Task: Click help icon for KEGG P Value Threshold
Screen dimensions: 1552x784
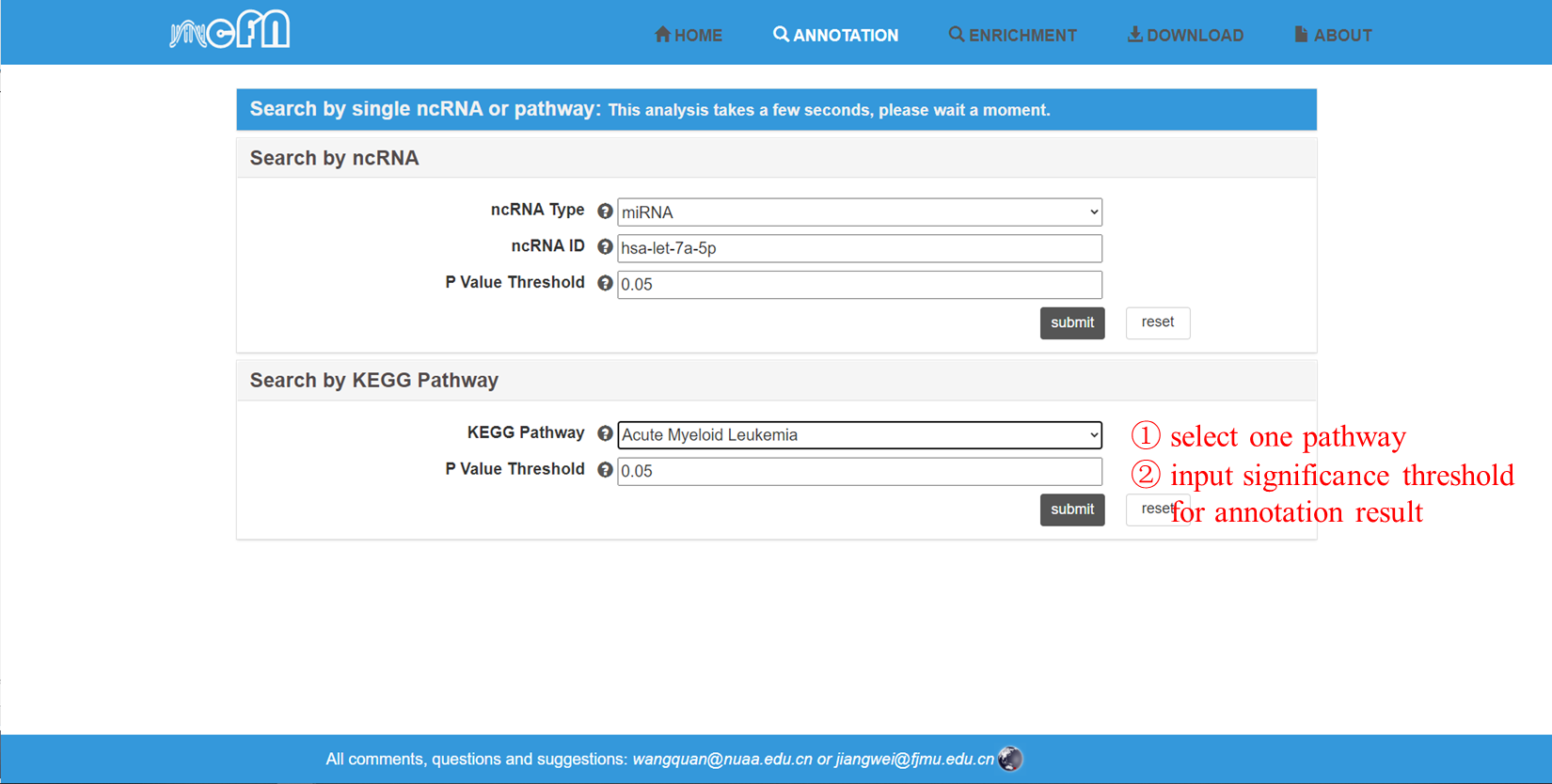Action: pyautogui.click(x=605, y=470)
